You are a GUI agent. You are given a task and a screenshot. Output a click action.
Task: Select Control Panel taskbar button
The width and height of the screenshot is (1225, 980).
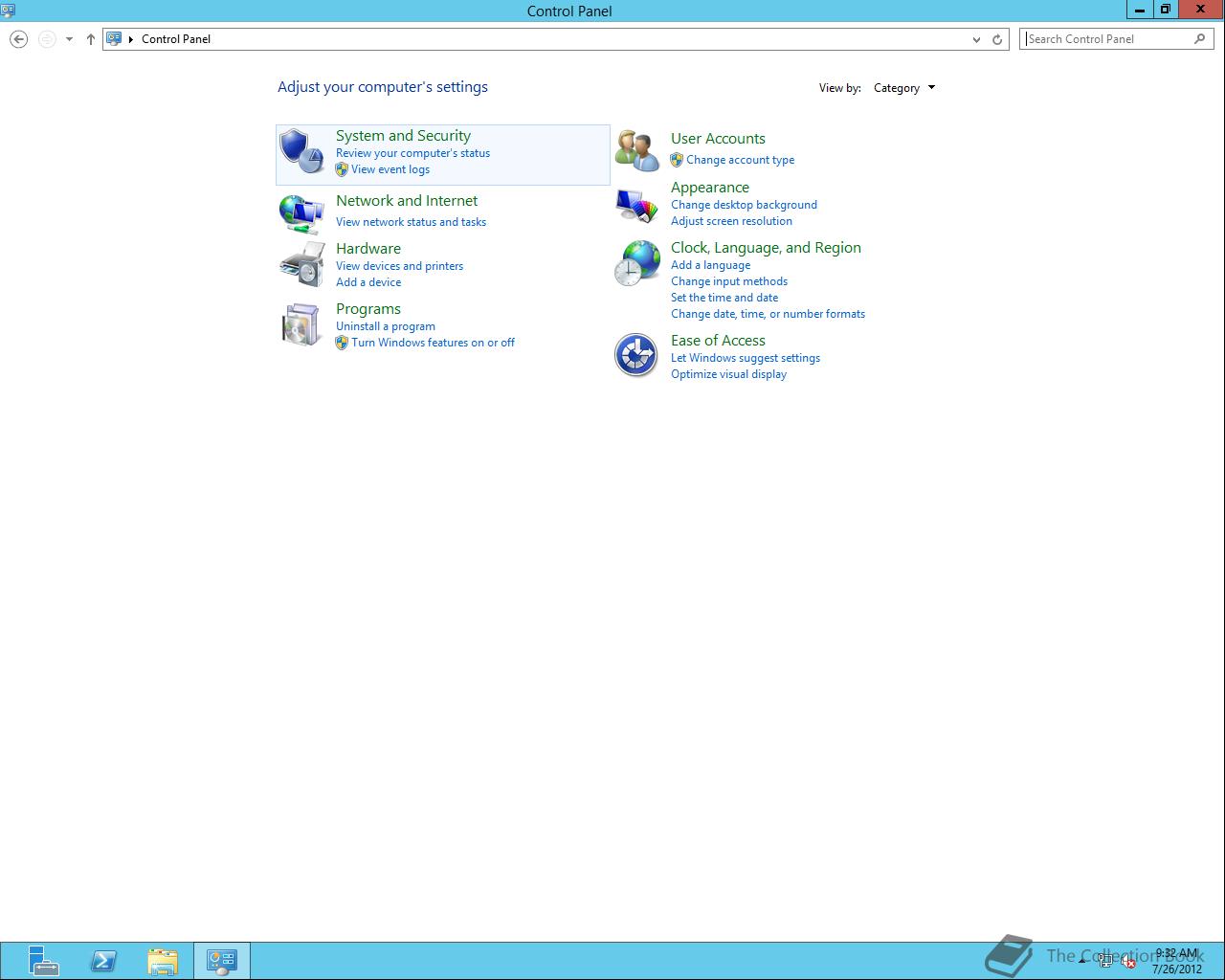[222, 961]
